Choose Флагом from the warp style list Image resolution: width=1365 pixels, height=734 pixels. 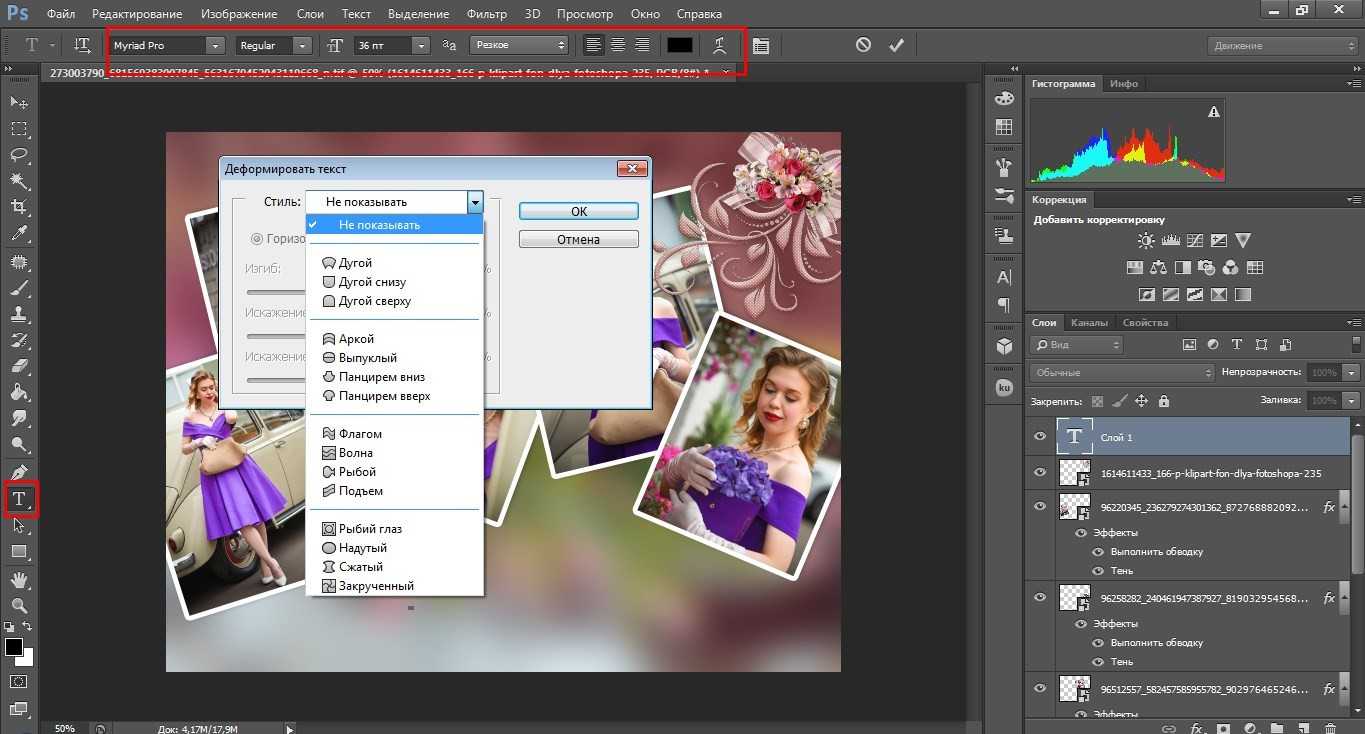[x=360, y=434]
